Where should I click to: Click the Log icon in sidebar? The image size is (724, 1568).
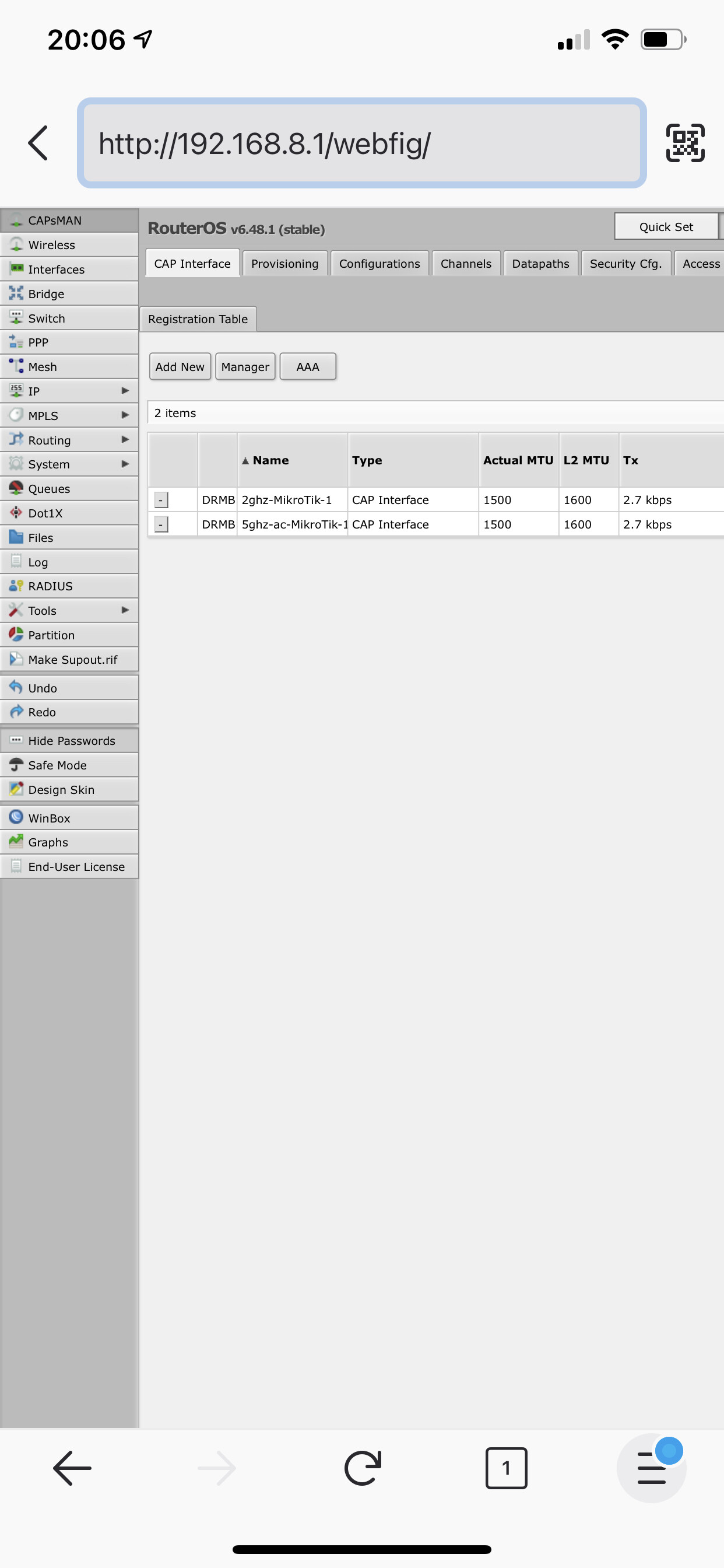pos(16,562)
